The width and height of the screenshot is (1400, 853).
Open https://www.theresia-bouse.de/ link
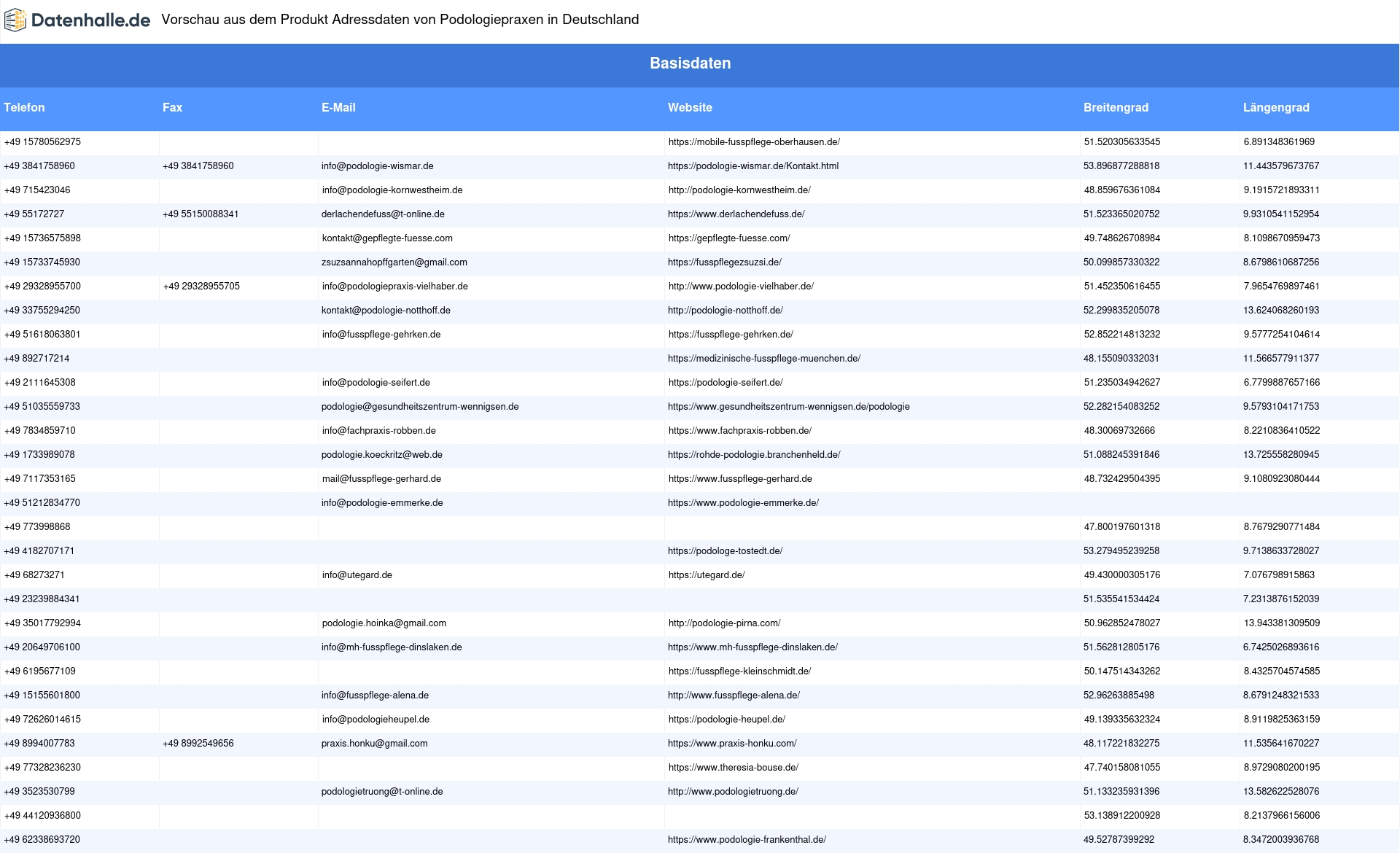(734, 768)
